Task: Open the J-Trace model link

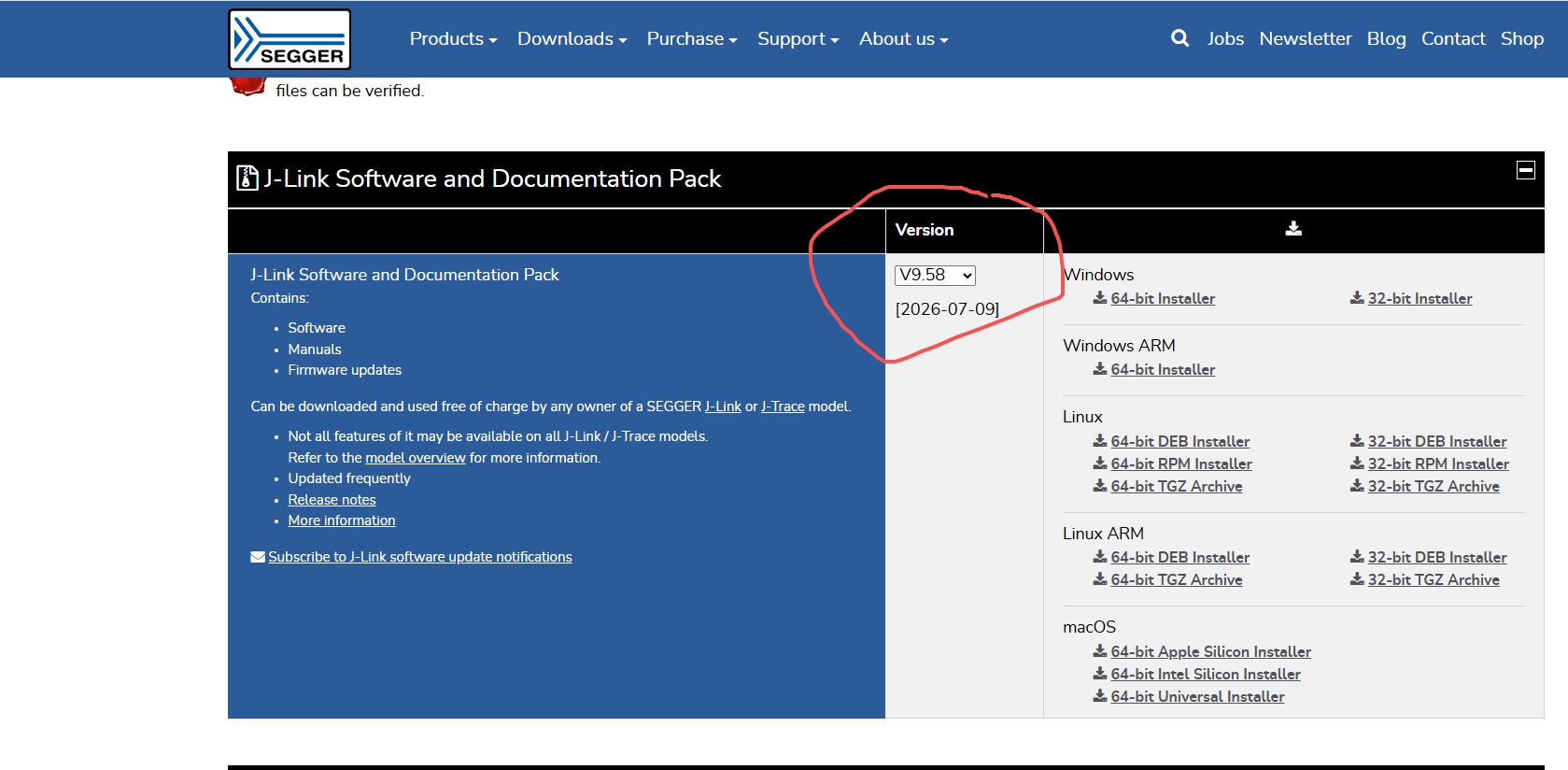Action: pyautogui.click(x=783, y=406)
